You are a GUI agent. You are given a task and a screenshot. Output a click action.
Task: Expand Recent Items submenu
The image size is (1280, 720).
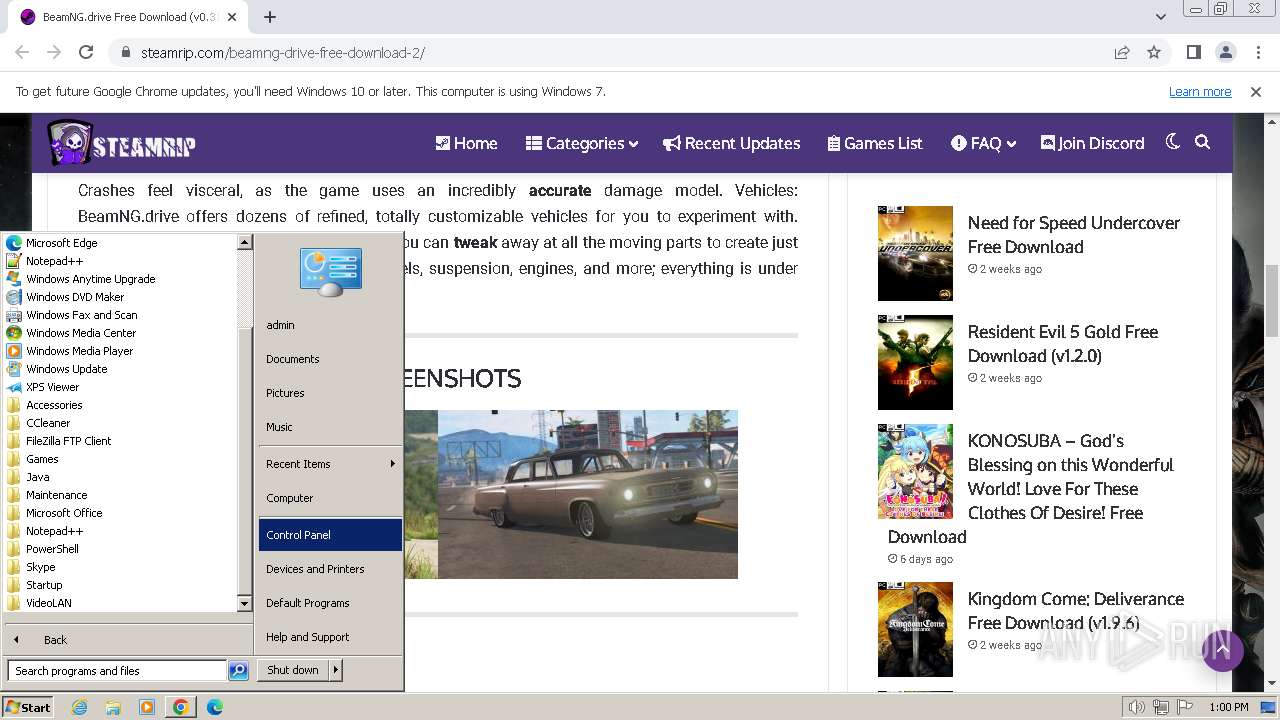click(330, 464)
